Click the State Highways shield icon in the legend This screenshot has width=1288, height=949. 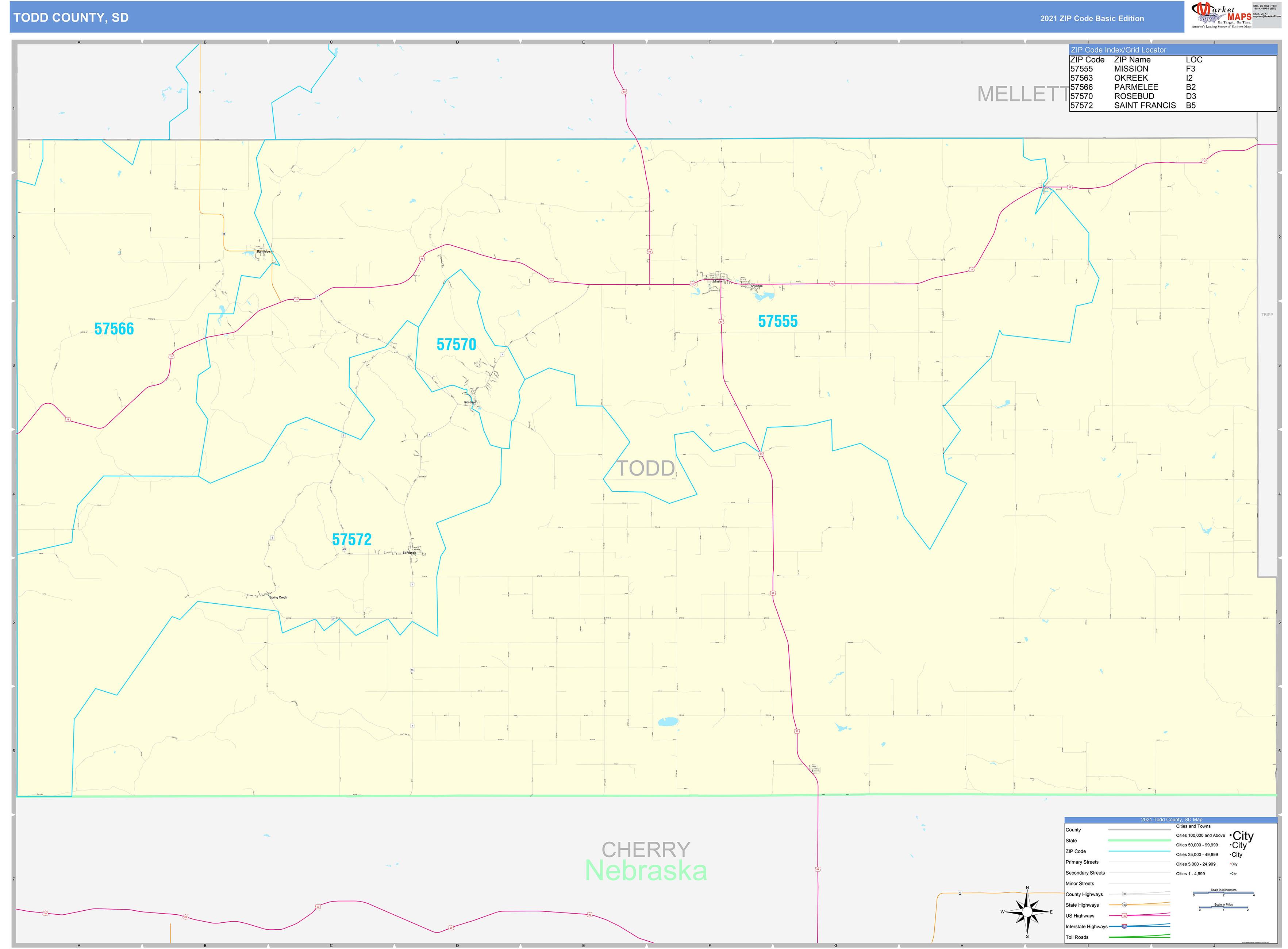coord(1124,905)
